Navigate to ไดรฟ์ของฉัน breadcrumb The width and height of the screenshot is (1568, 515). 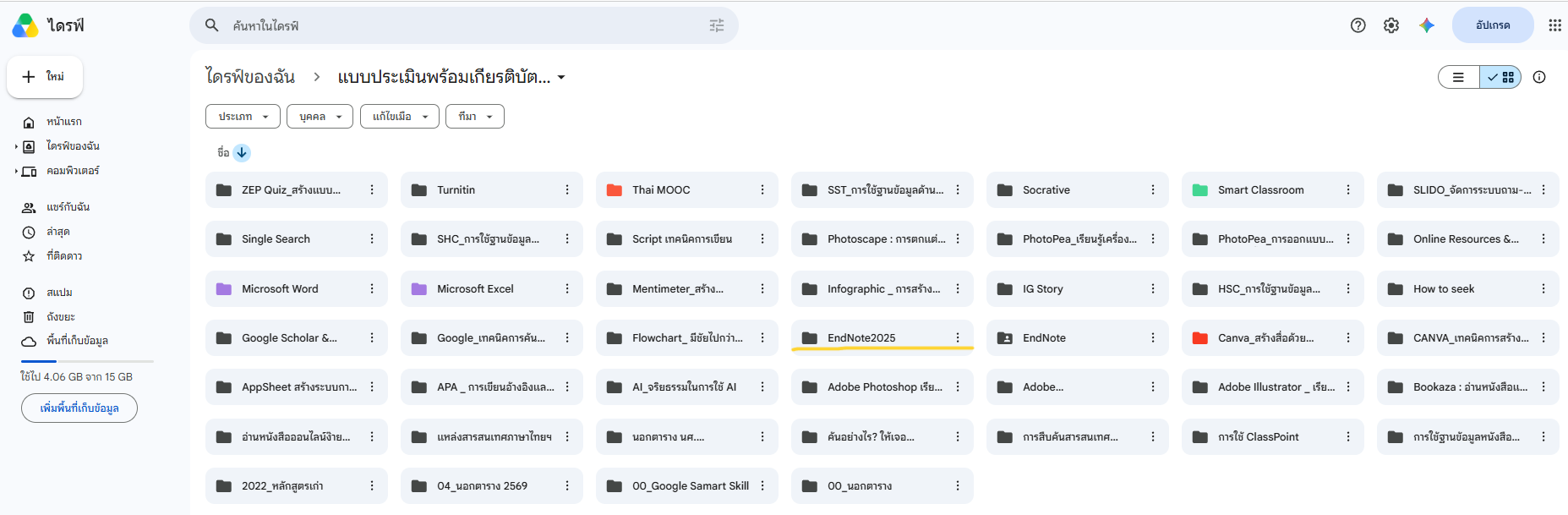[250, 77]
